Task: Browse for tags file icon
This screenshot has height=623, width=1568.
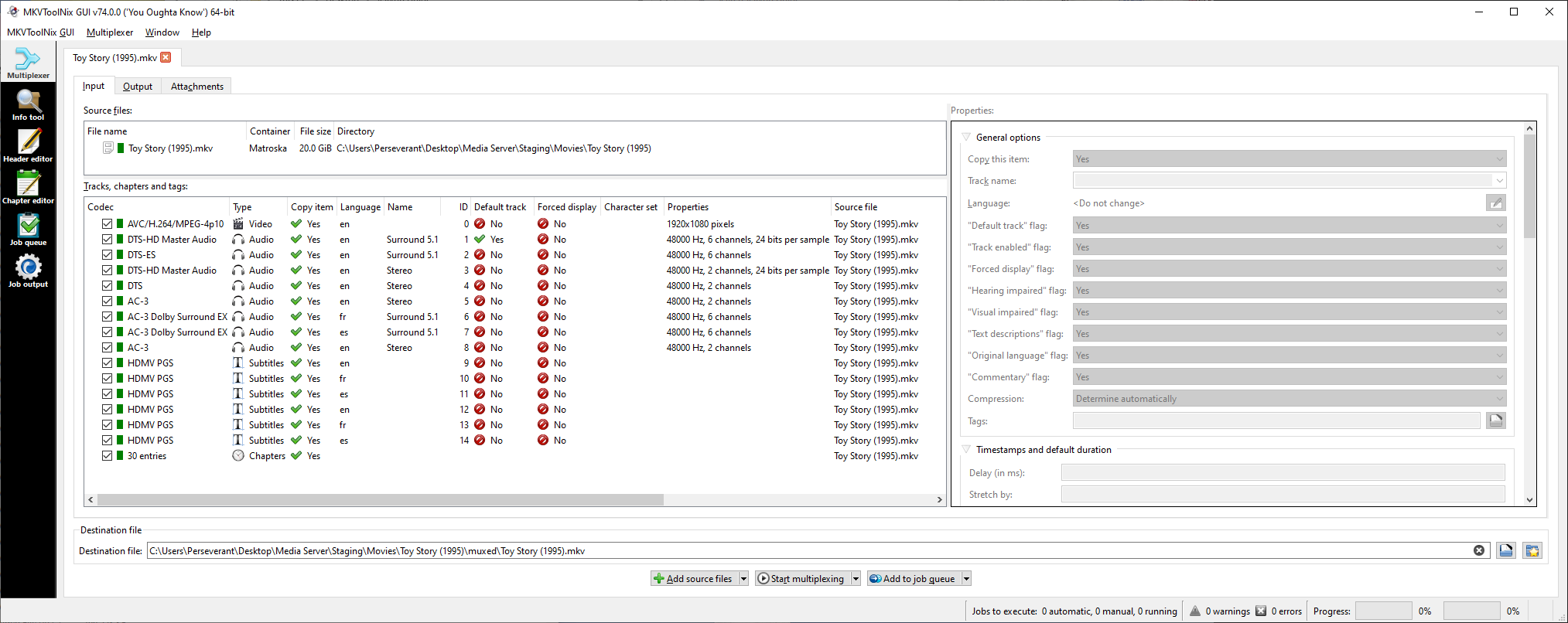Action: 1495,420
